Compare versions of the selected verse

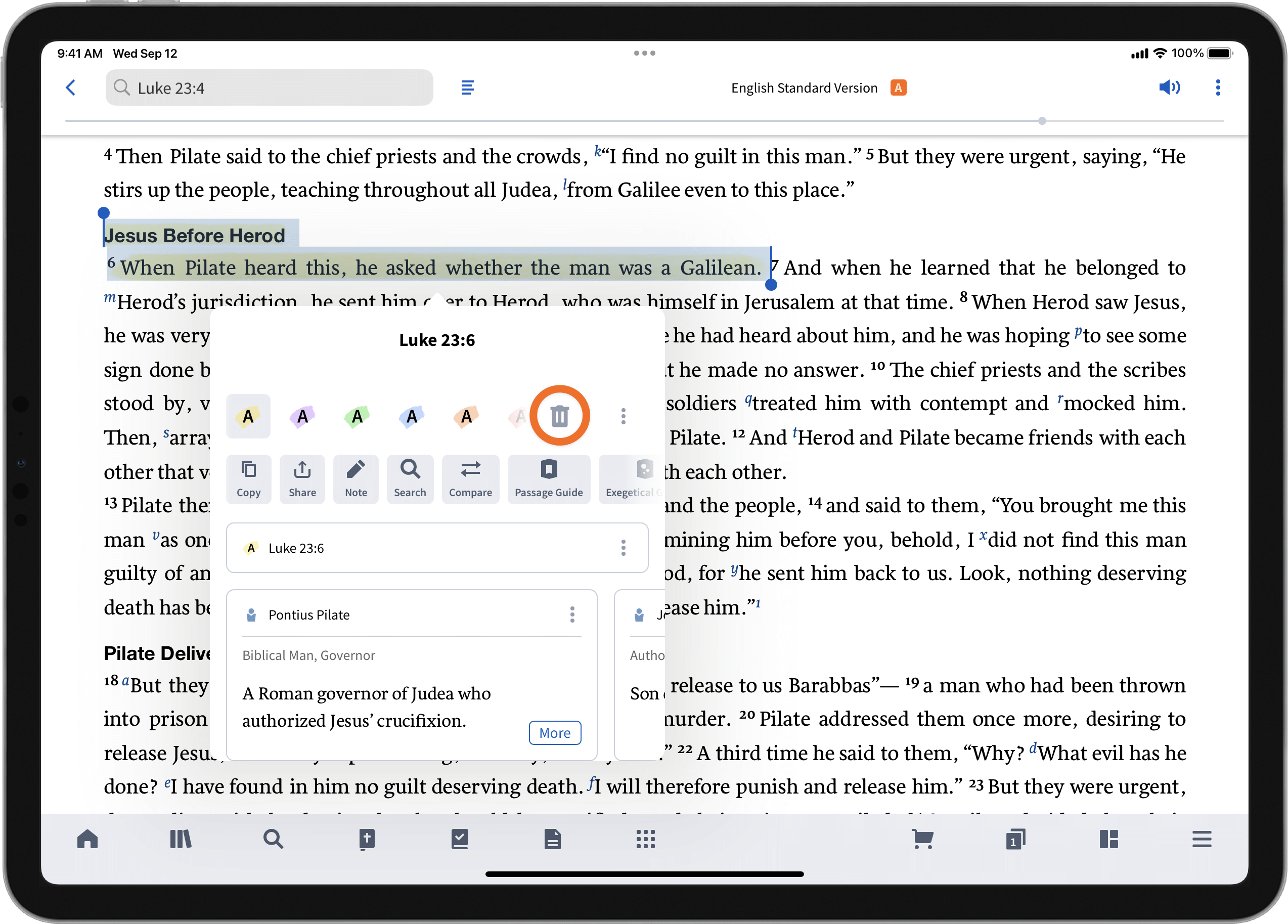coord(470,479)
